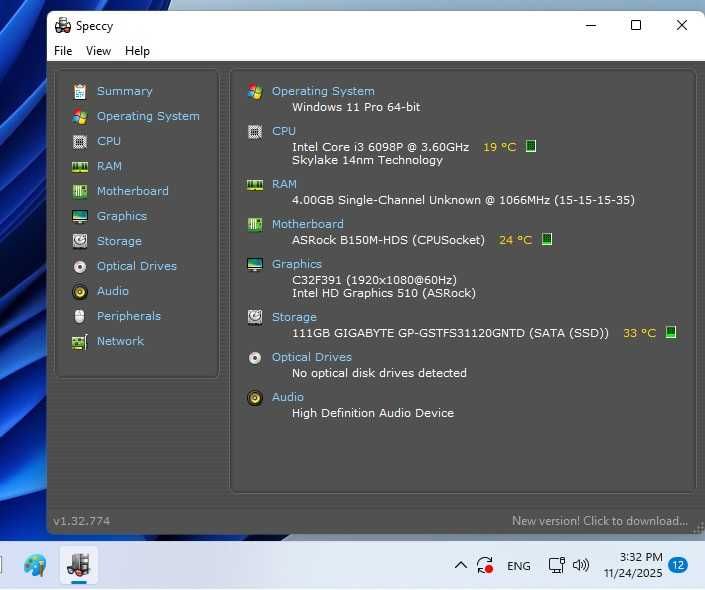Click 'New version! Click to download...' link

(x=600, y=521)
